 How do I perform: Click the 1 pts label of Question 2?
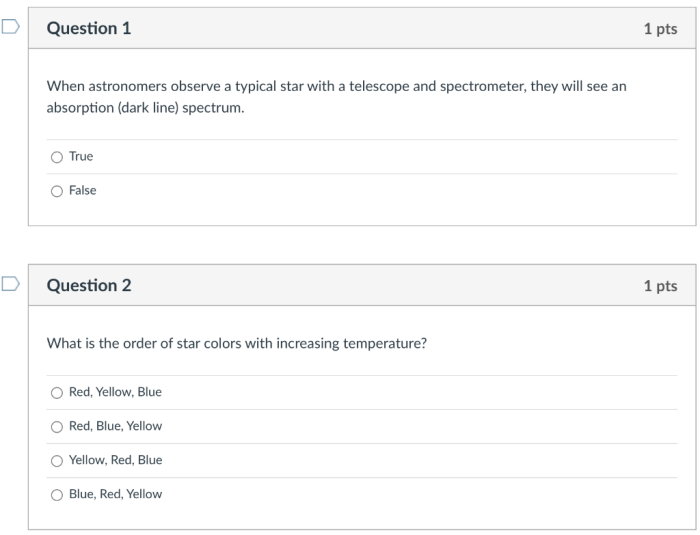point(660,286)
